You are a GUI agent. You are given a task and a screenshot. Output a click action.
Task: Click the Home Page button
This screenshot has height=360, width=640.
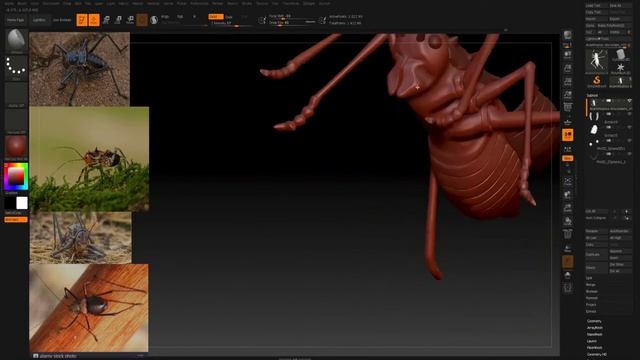(x=16, y=20)
